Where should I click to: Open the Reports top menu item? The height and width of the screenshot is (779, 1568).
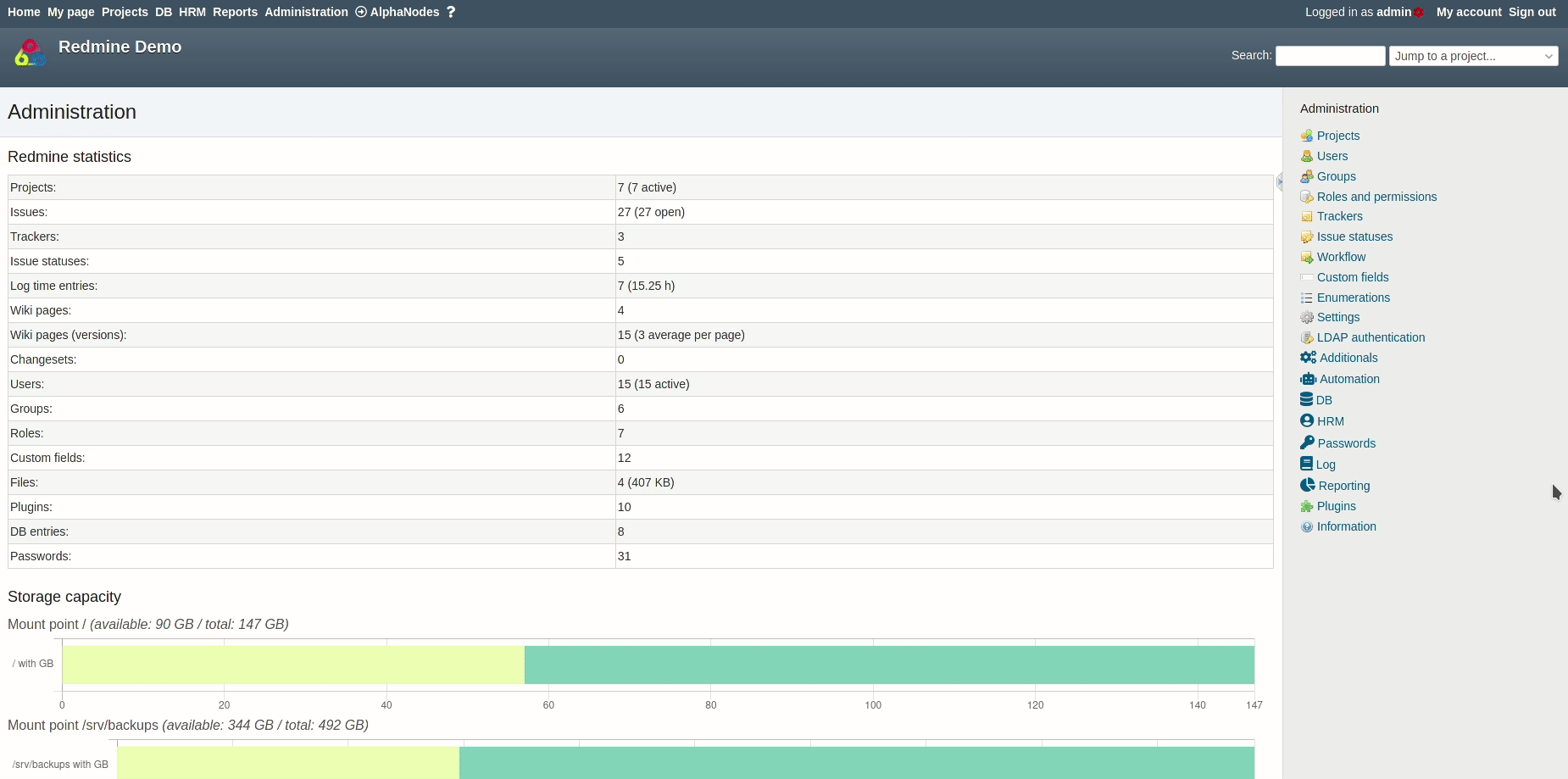pyautogui.click(x=235, y=12)
